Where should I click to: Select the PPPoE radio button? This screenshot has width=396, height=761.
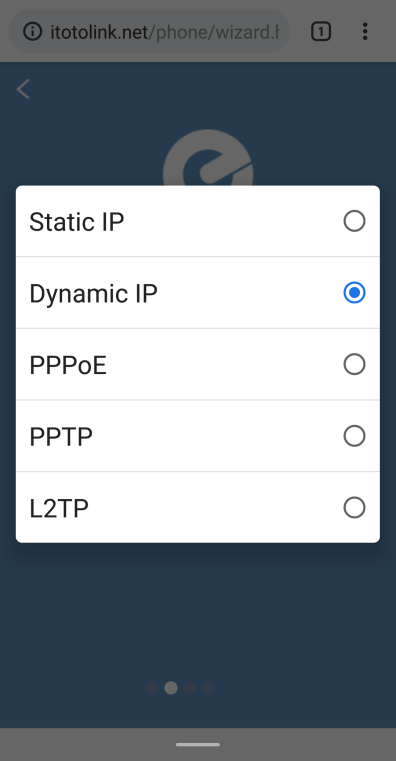pos(354,364)
